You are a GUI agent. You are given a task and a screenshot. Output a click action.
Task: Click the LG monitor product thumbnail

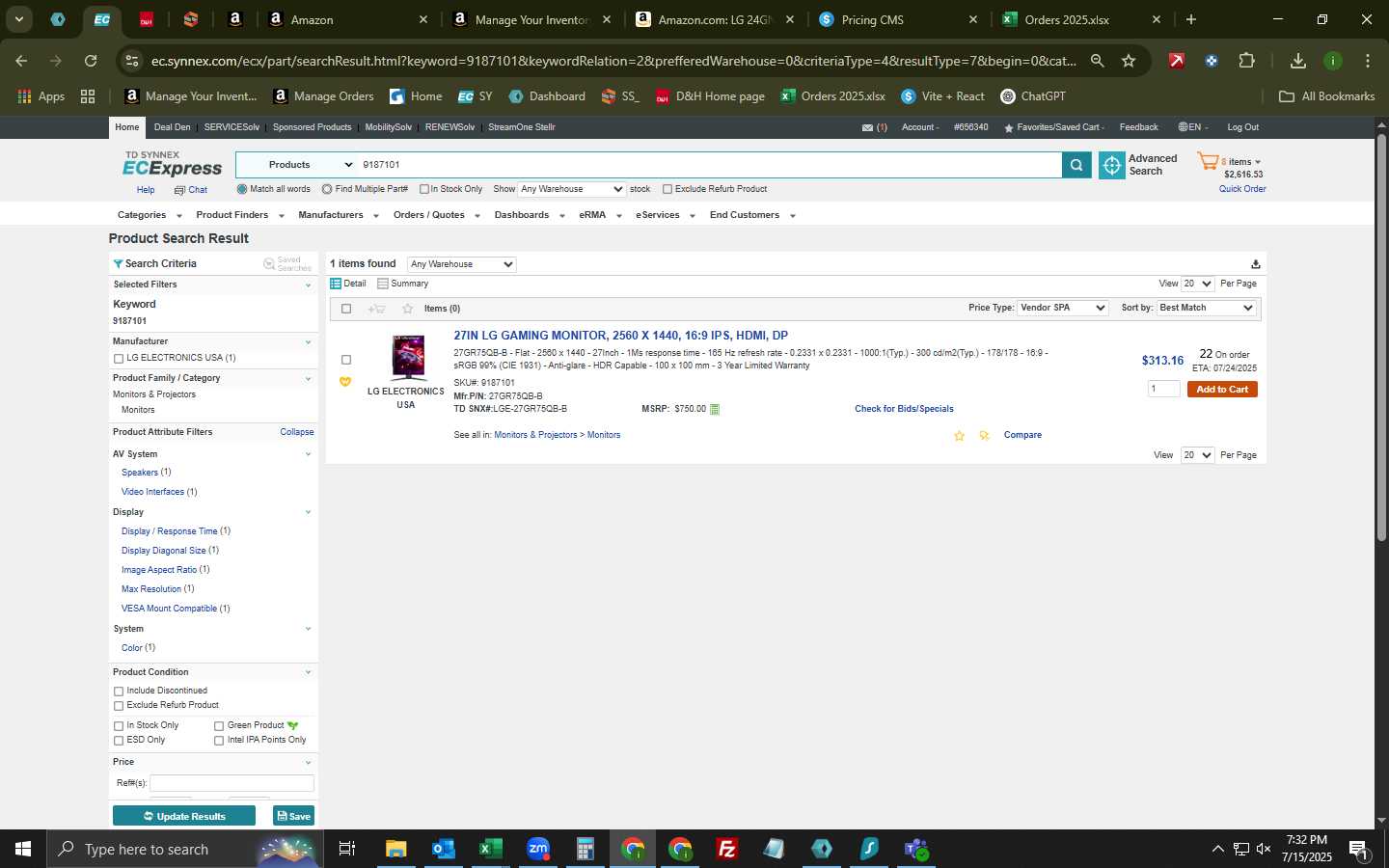click(x=408, y=357)
